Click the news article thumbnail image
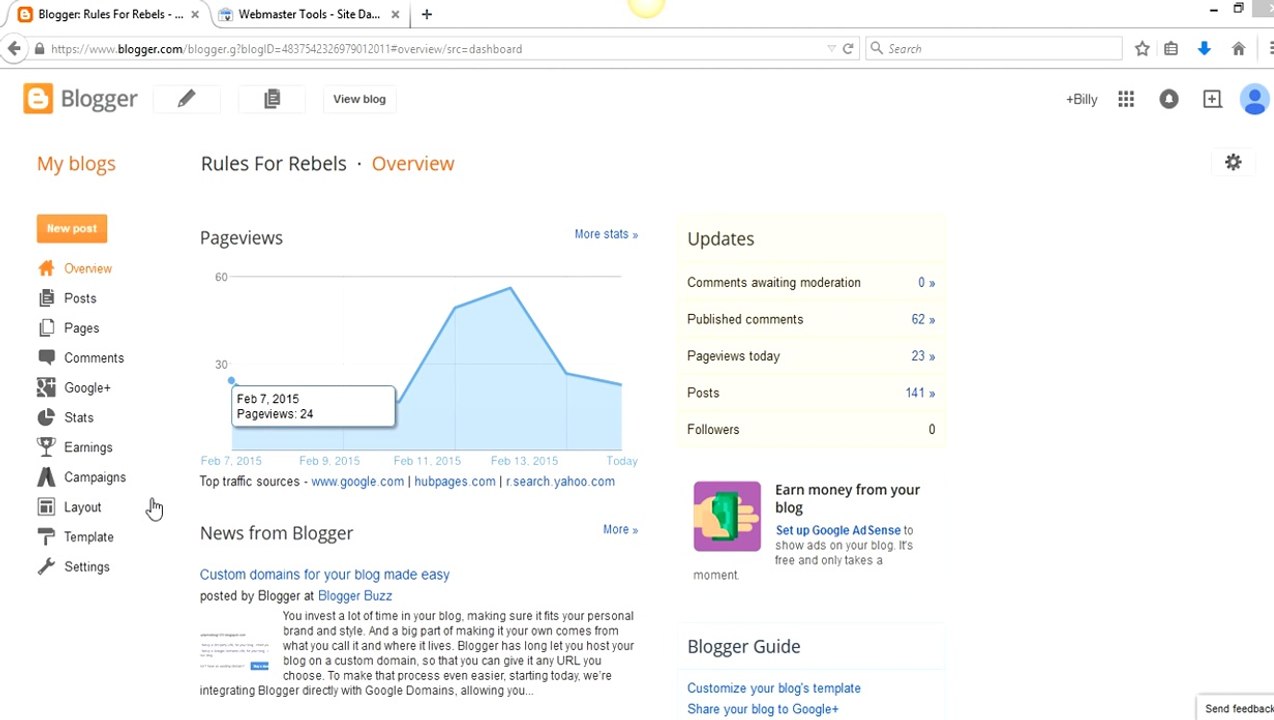The image size is (1274, 720). [x=234, y=650]
